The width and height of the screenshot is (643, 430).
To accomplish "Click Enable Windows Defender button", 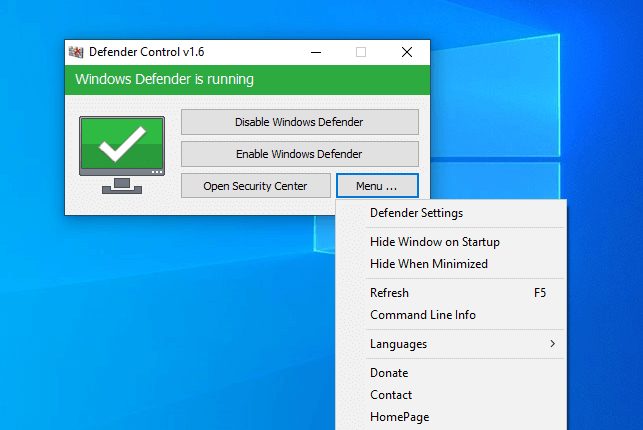I will [300, 154].
